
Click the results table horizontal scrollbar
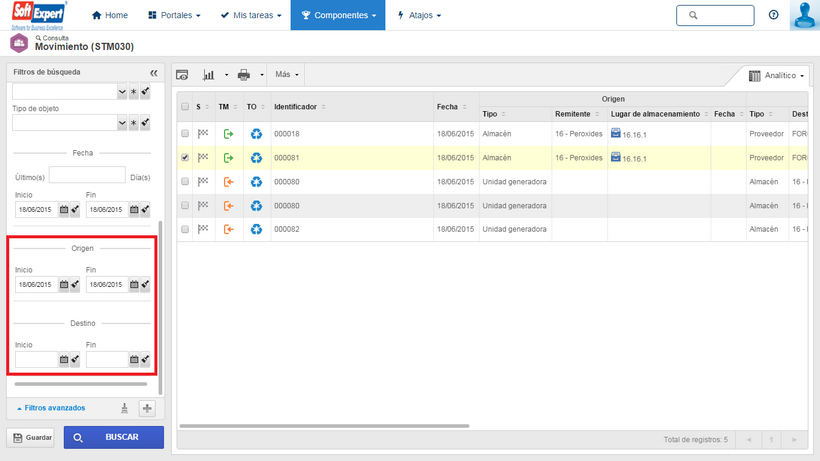324,426
